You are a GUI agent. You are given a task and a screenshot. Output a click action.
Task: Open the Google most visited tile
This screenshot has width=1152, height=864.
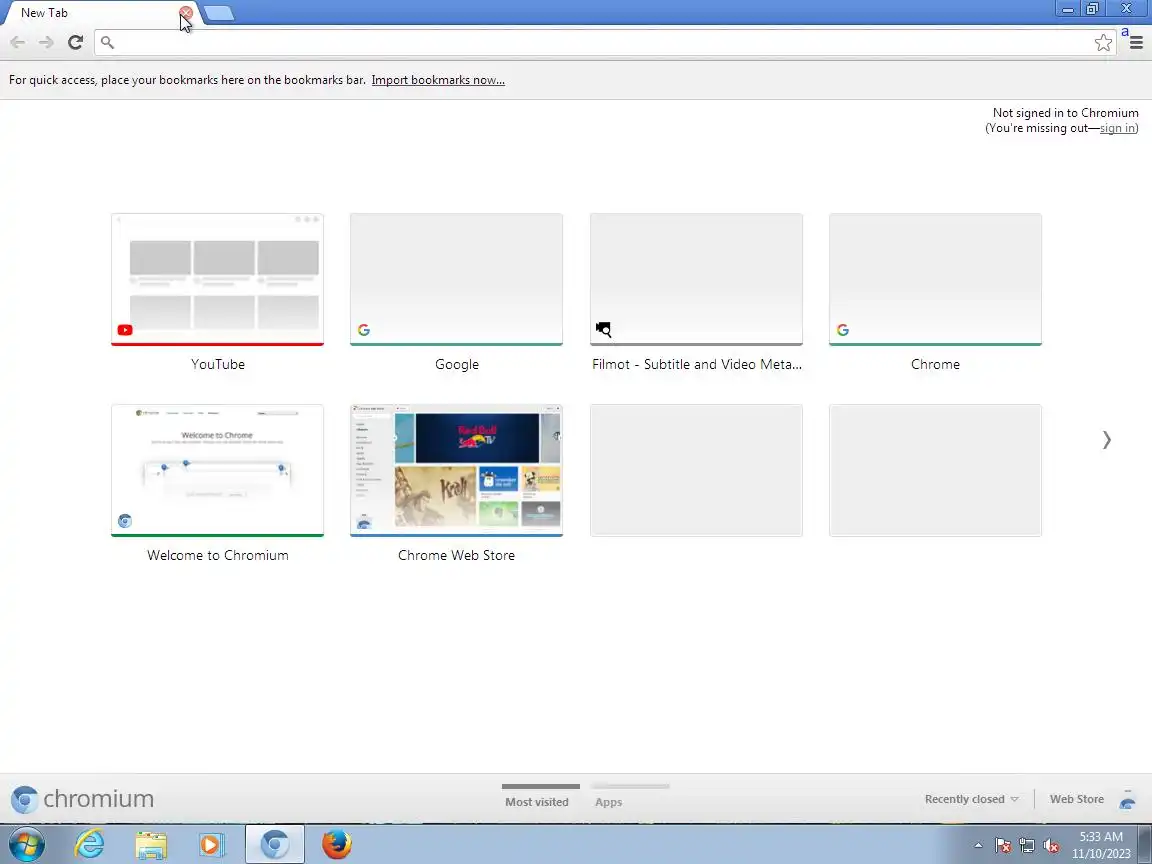(x=456, y=279)
